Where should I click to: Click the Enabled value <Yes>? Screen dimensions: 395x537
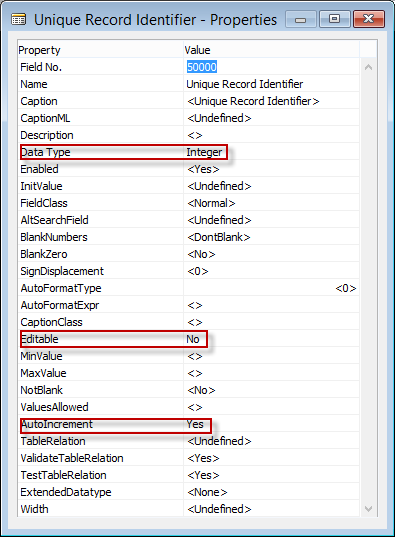[203, 169]
